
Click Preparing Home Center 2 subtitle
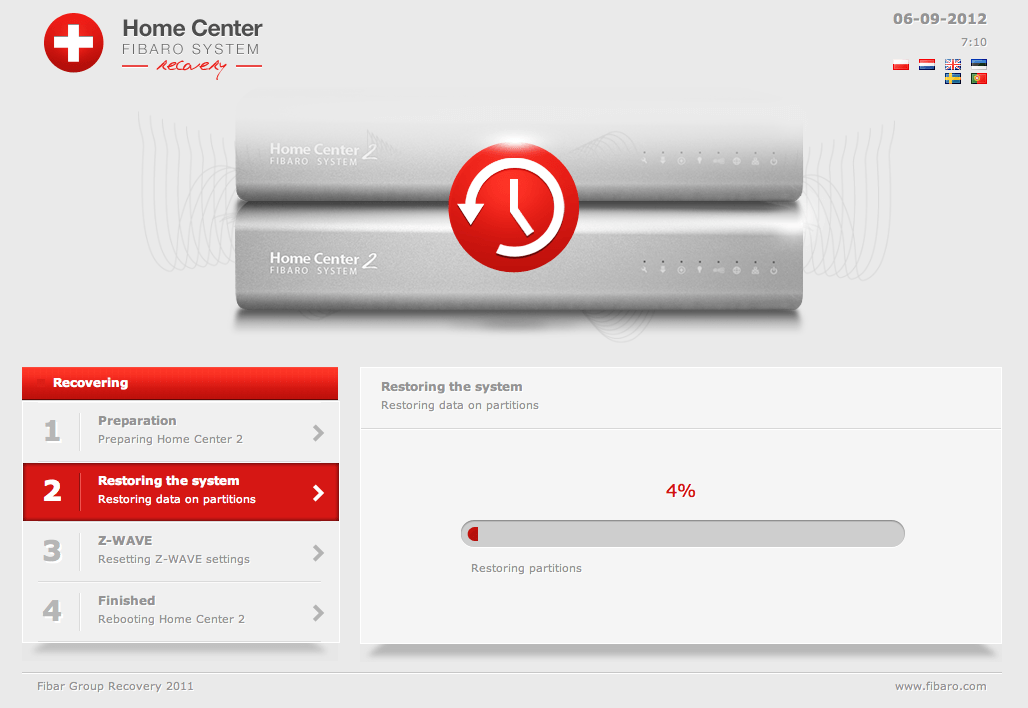click(170, 439)
